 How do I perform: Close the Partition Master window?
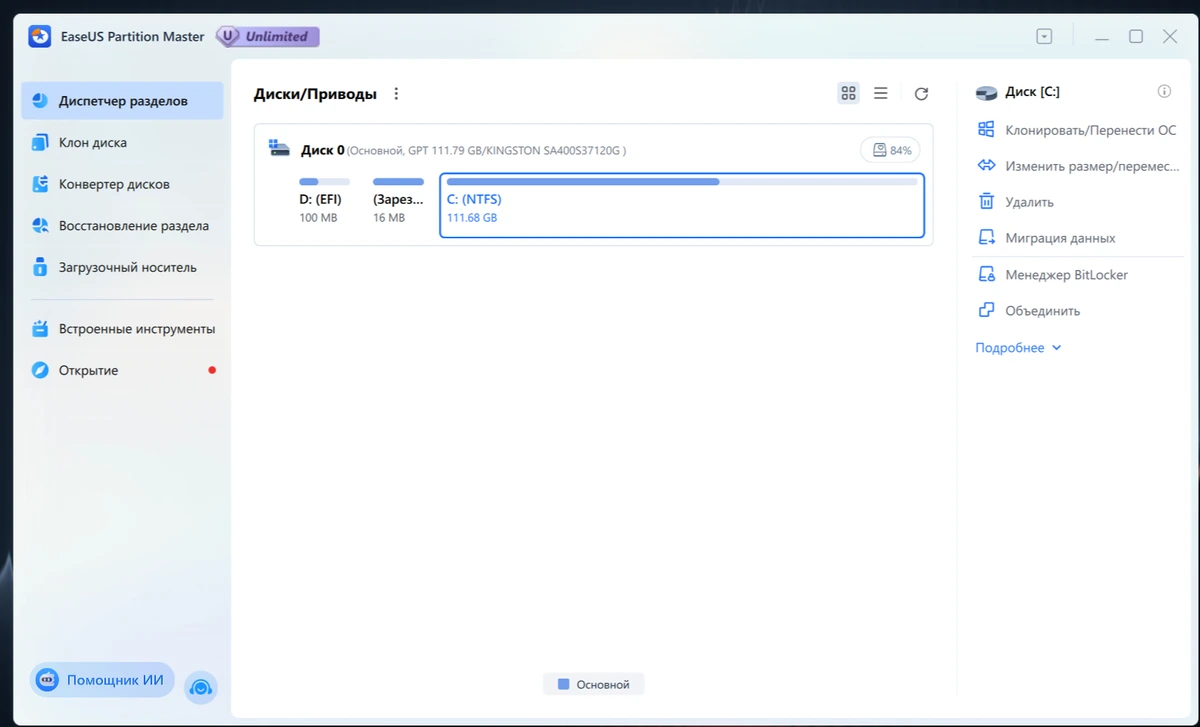pyautogui.click(x=1170, y=37)
